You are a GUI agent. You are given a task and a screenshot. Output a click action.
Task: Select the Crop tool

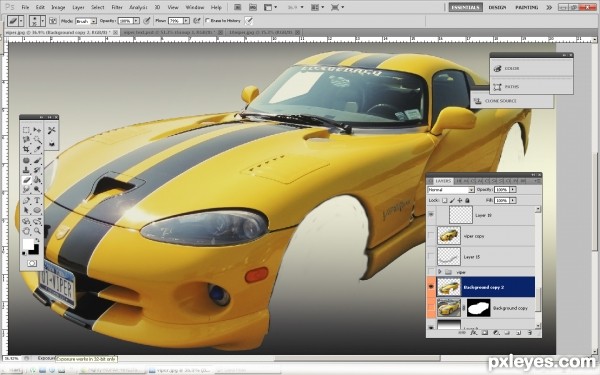click(x=26, y=149)
